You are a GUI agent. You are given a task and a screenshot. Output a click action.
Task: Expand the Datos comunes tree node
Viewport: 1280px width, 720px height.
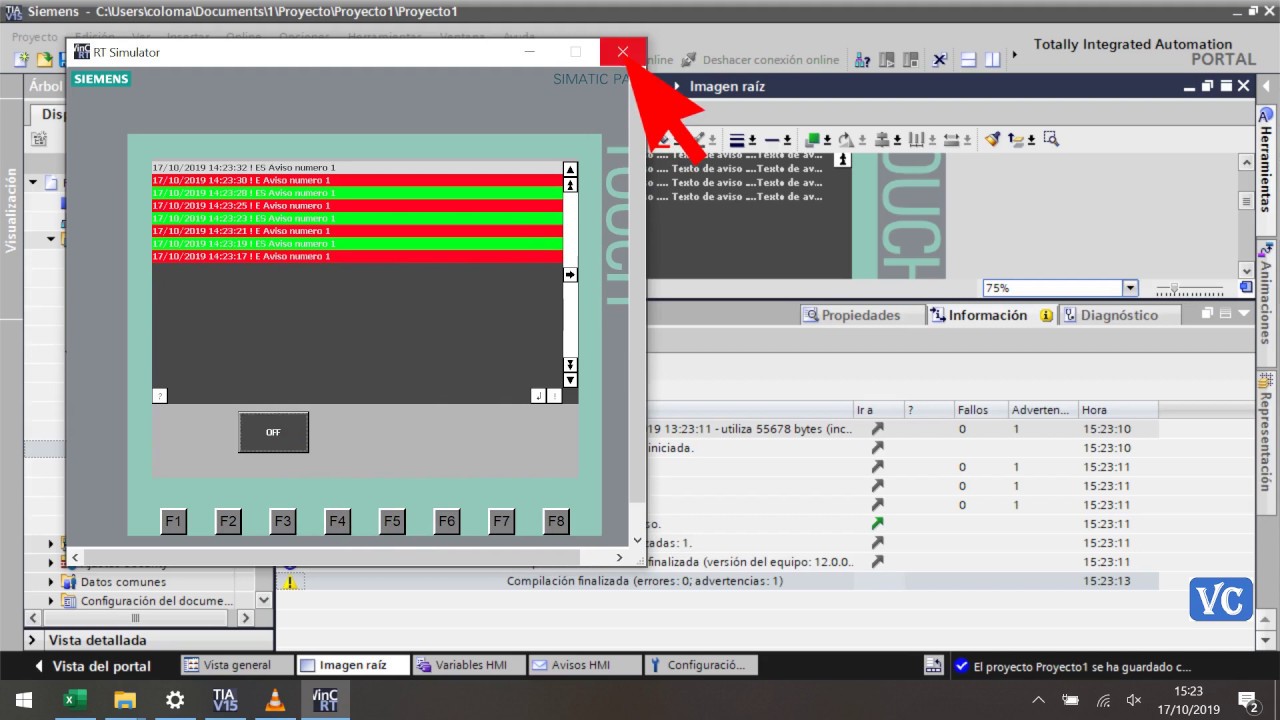(52, 581)
